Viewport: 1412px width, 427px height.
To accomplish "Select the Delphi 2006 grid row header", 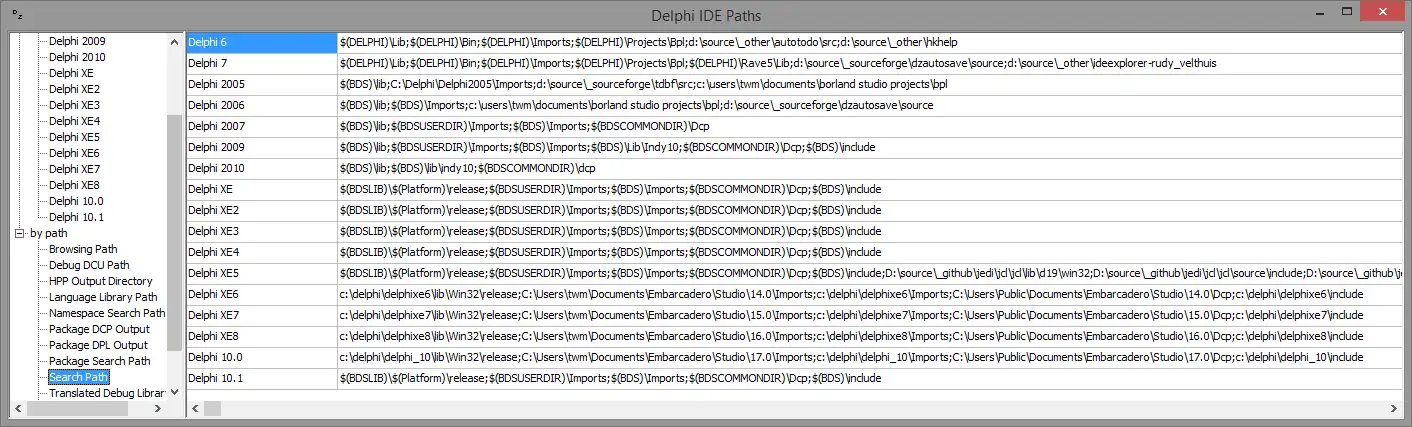I will [x=262, y=106].
